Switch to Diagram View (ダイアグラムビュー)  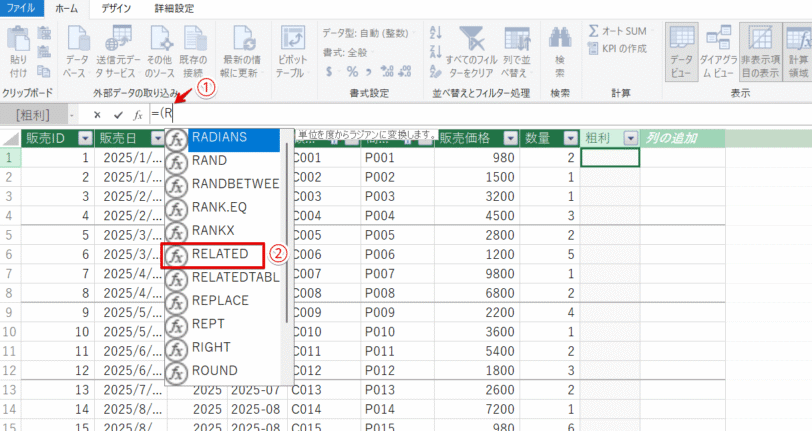pos(718,52)
